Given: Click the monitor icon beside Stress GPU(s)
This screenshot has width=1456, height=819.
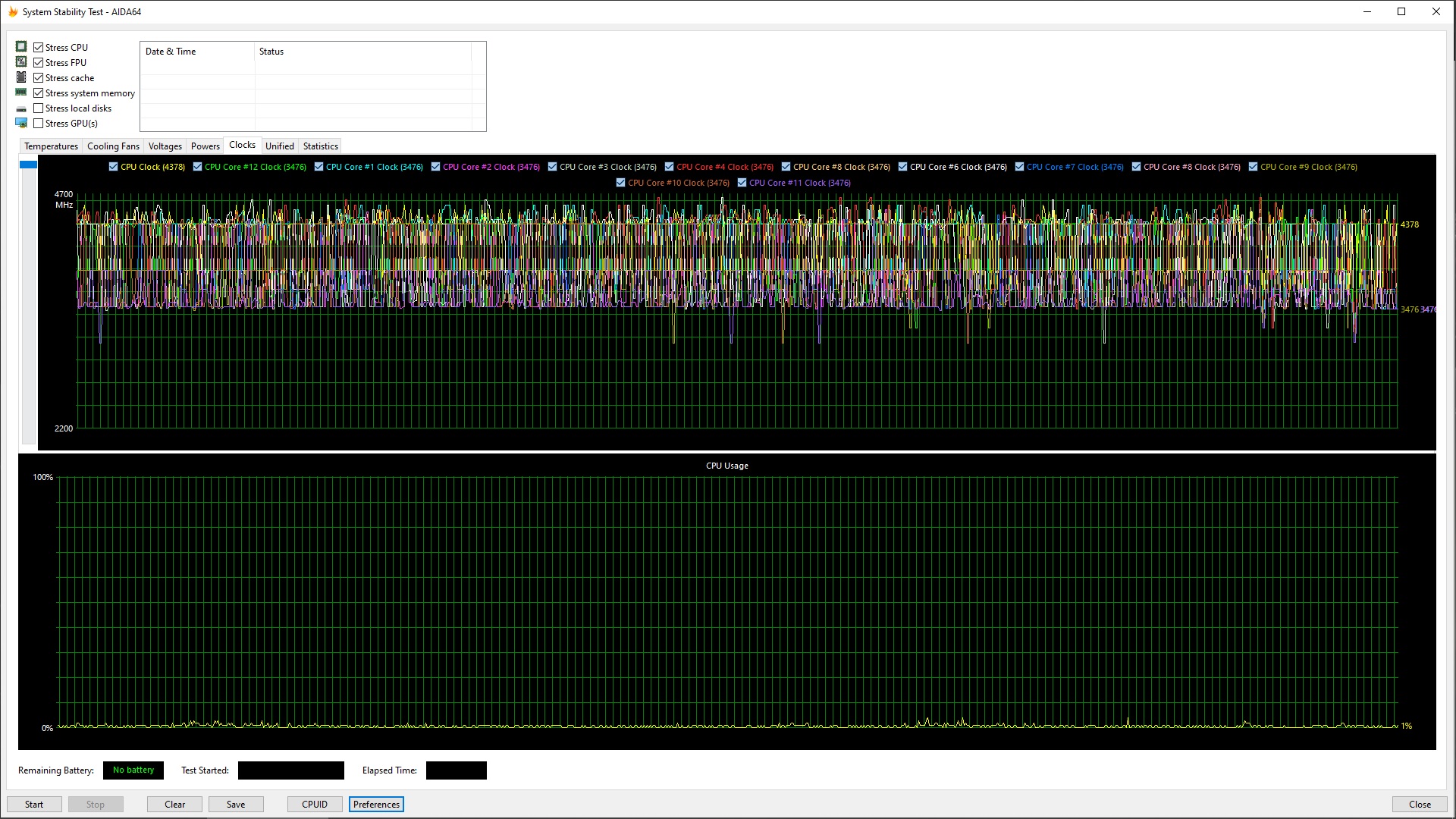Looking at the screenshot, I should [21, 123].
